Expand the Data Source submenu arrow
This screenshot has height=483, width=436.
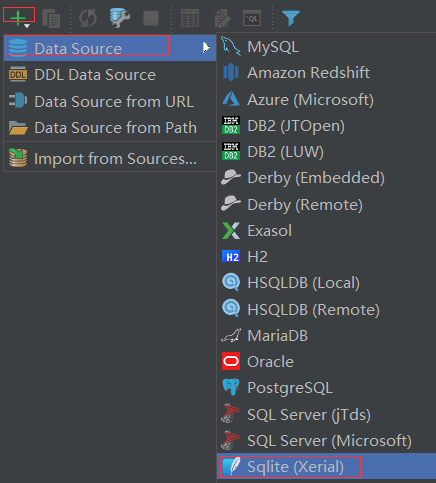(x=206, y=48)
